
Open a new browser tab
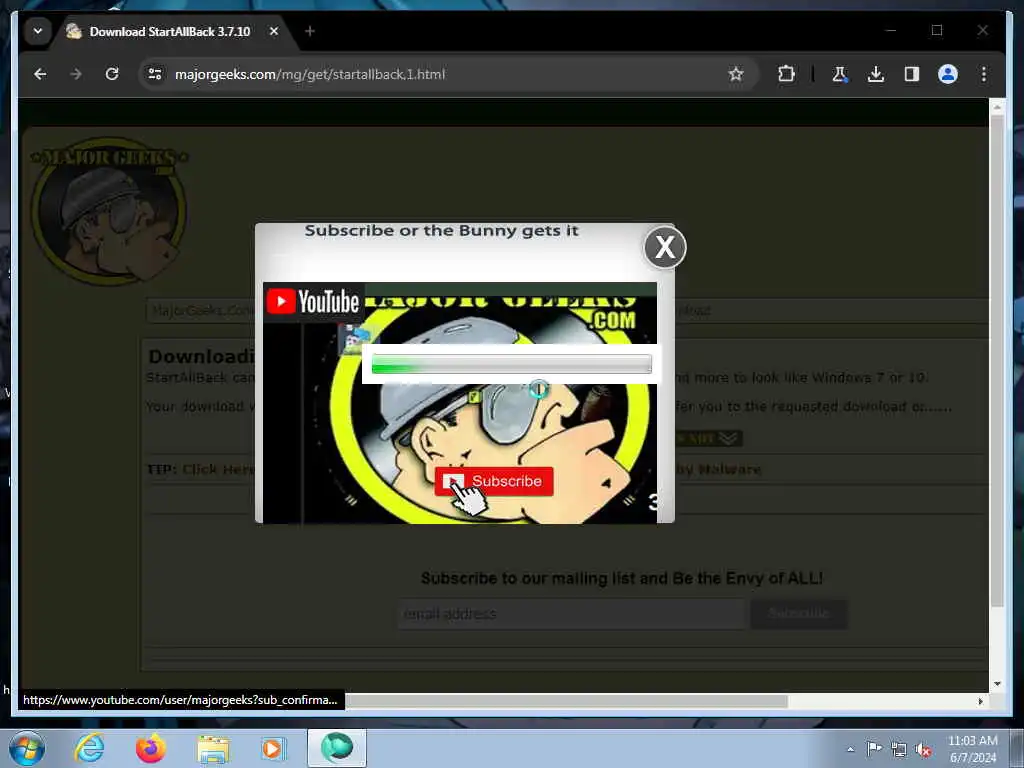pyautogui.click(x=310, y=31)
